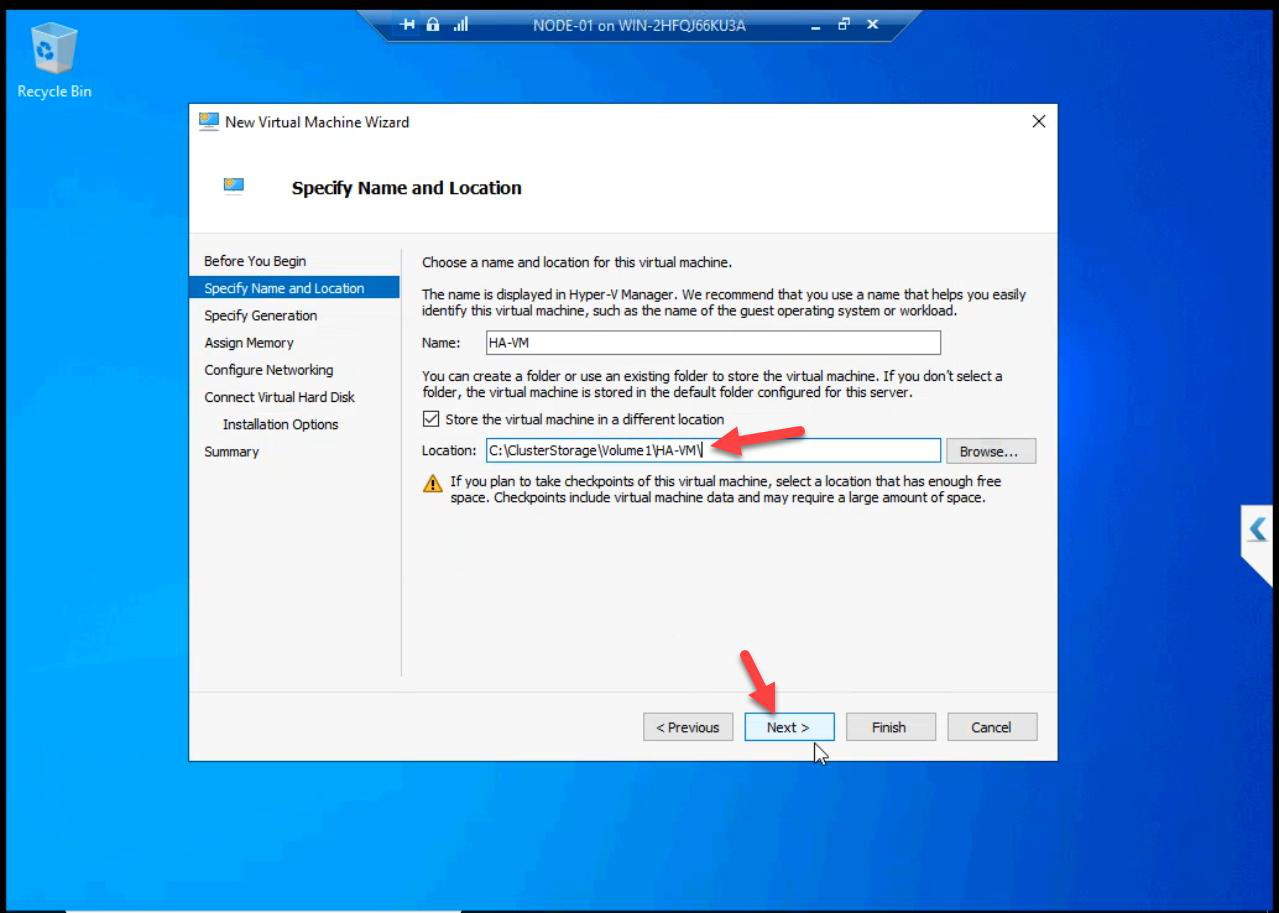Click the NODE-01 on WIN-2HFQJ66KU3A title text
The width and height of the screenshot is (1279, 913).
pyautogui.click(x=640, y=25)
